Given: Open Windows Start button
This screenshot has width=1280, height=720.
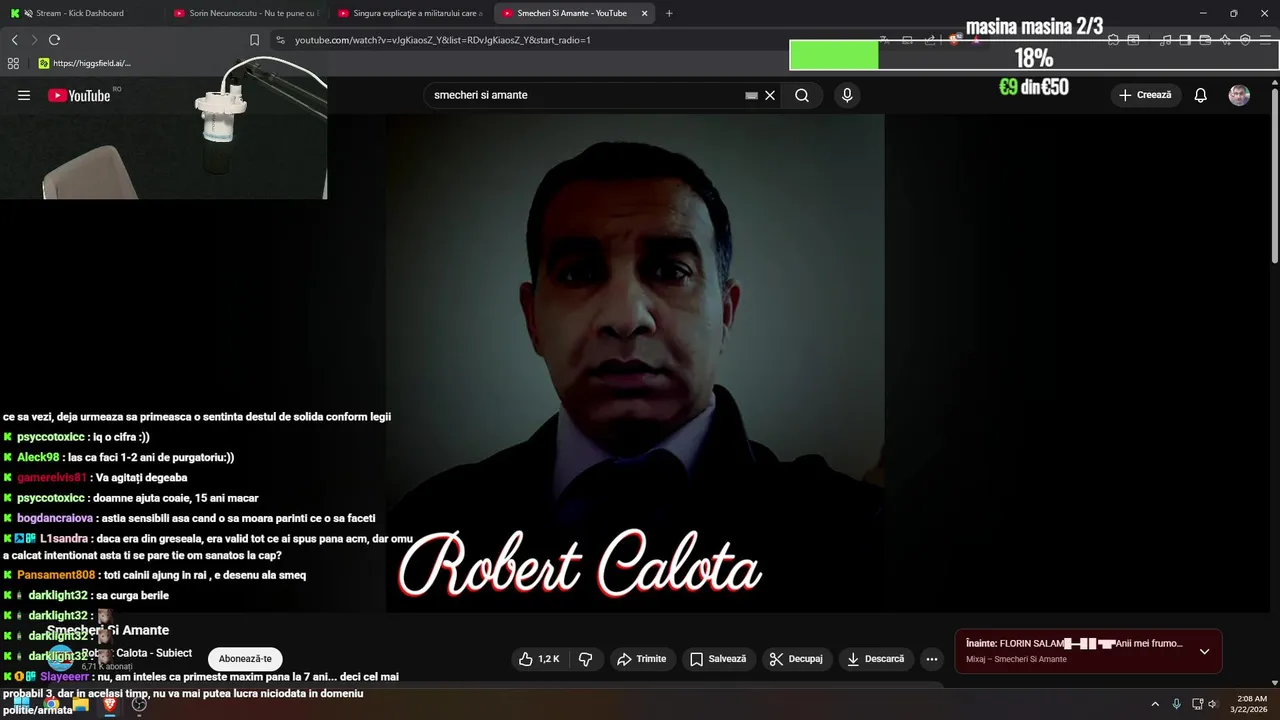Looking at the screenshot, I should (x=21, y=704).
